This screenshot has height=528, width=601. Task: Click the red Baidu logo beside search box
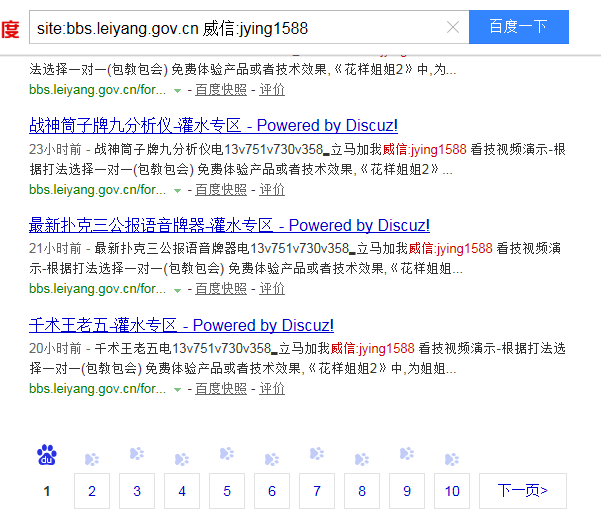click(10, 28)
